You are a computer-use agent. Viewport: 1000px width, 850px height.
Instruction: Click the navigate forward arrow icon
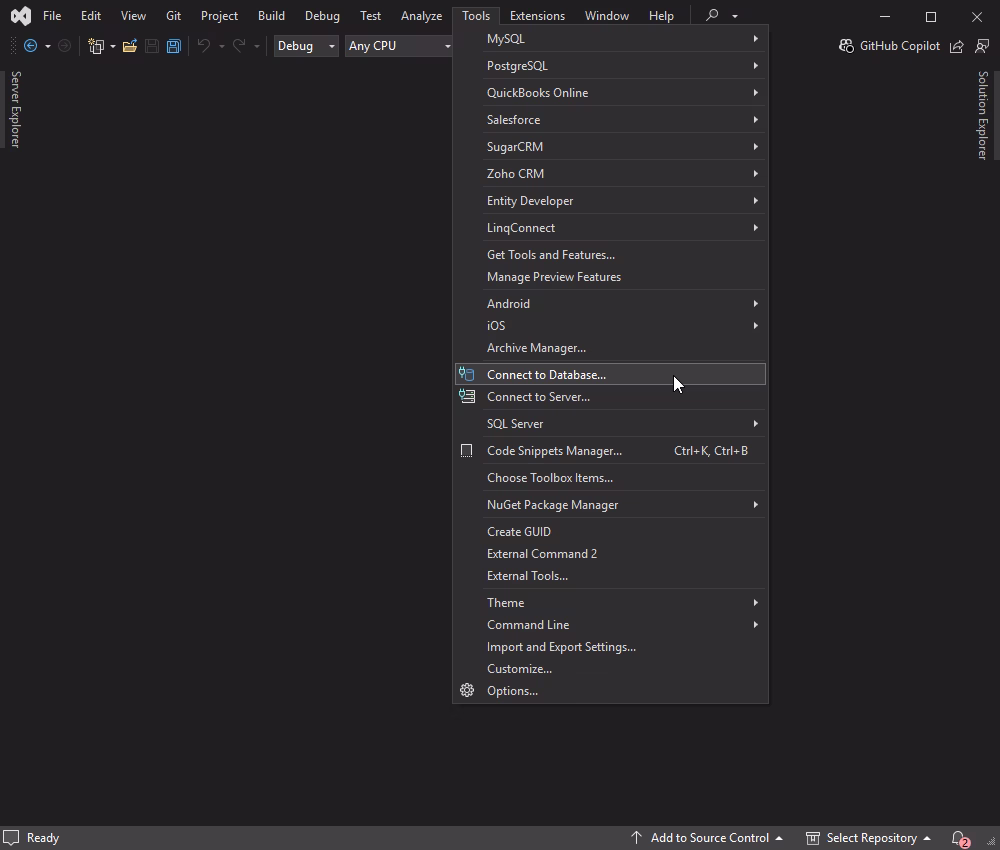tap(64, 46)
